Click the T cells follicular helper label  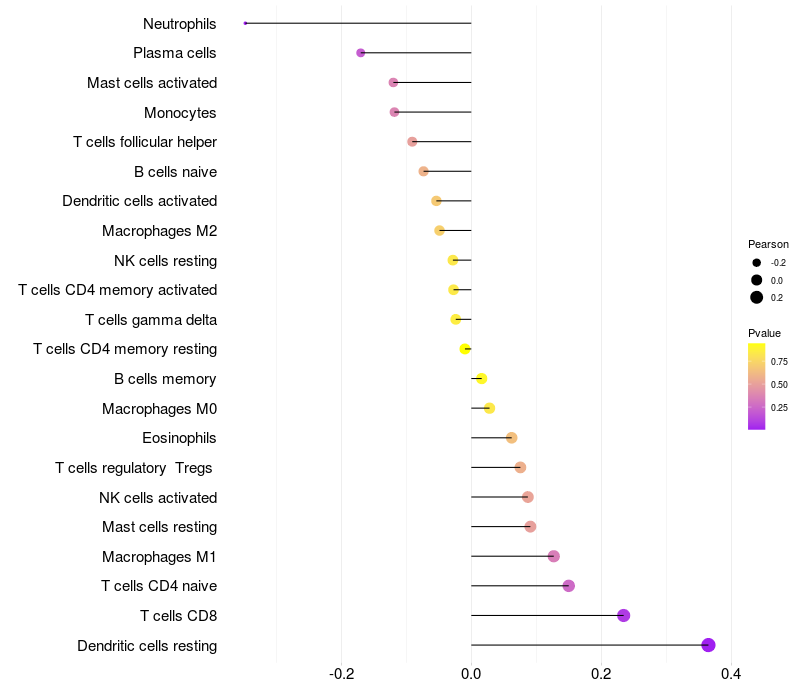point(145,142)
